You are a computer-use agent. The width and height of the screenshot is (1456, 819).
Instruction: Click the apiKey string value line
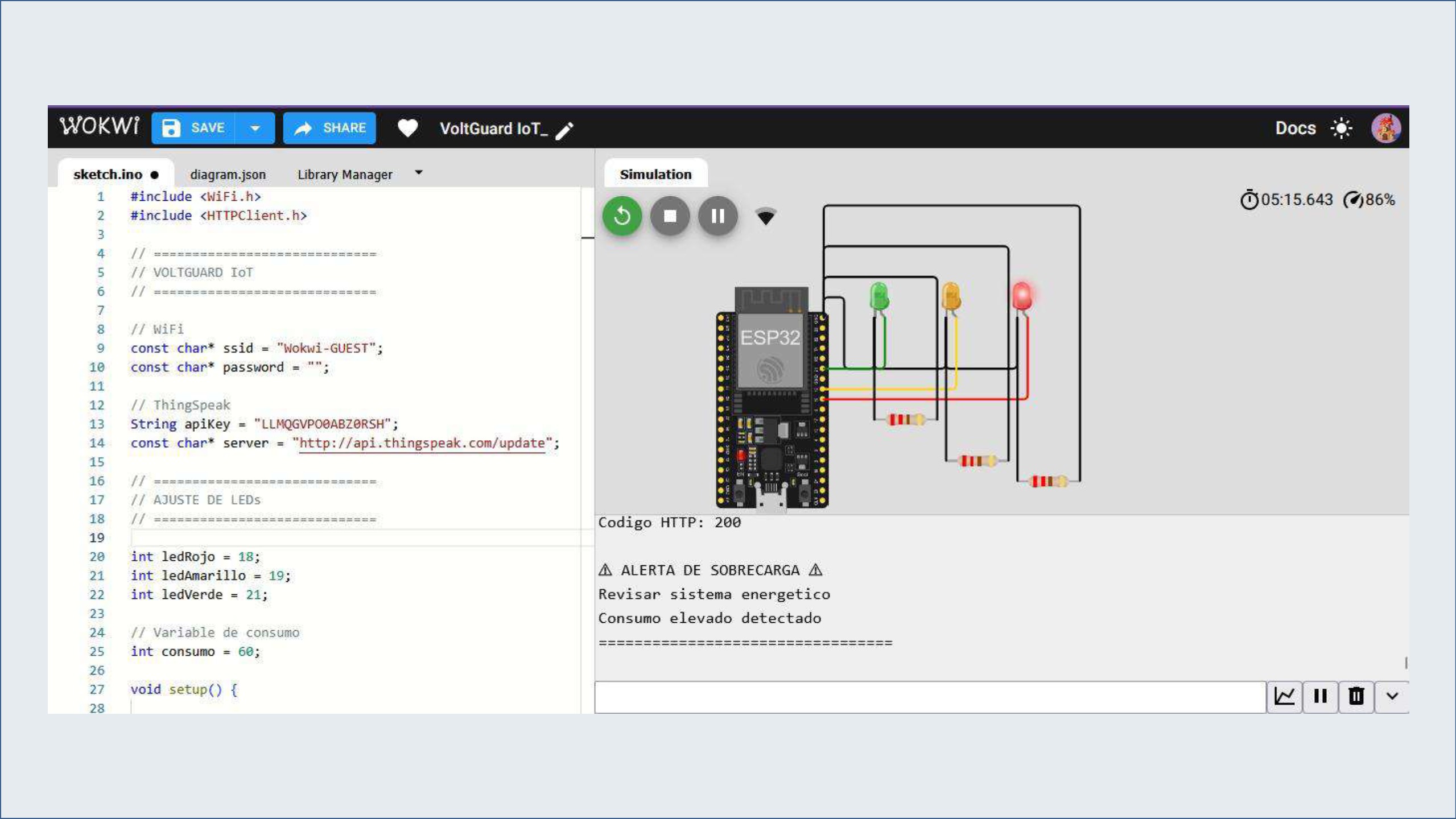(x=265, y=424)
